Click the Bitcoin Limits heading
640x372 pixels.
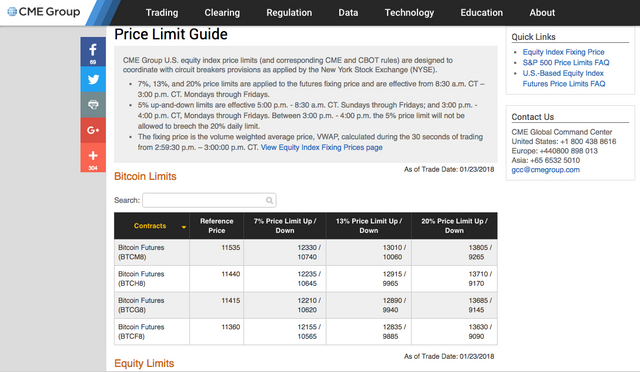(145, 176)
